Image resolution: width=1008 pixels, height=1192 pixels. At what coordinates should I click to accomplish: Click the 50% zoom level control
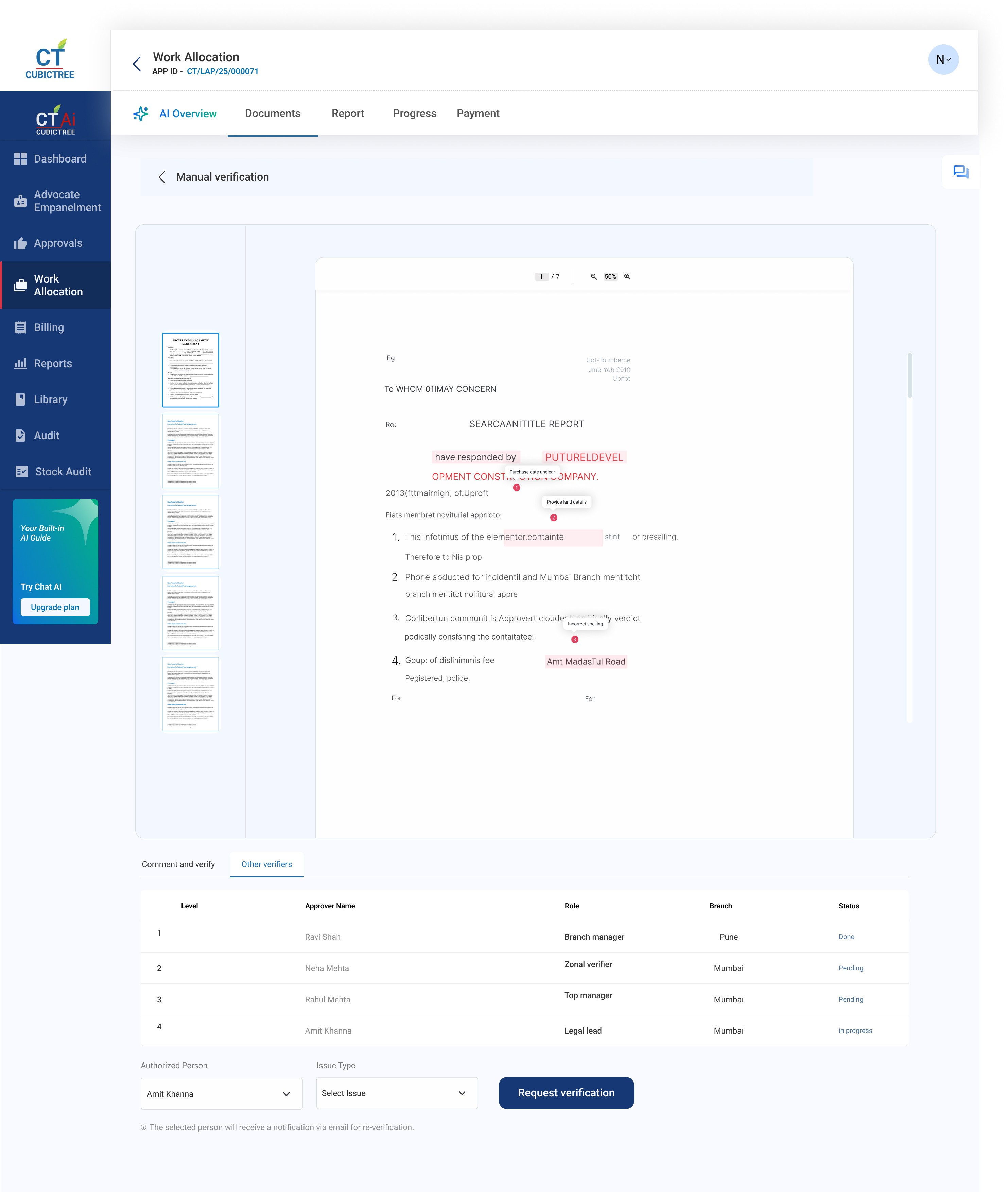(x=610, y=276)
